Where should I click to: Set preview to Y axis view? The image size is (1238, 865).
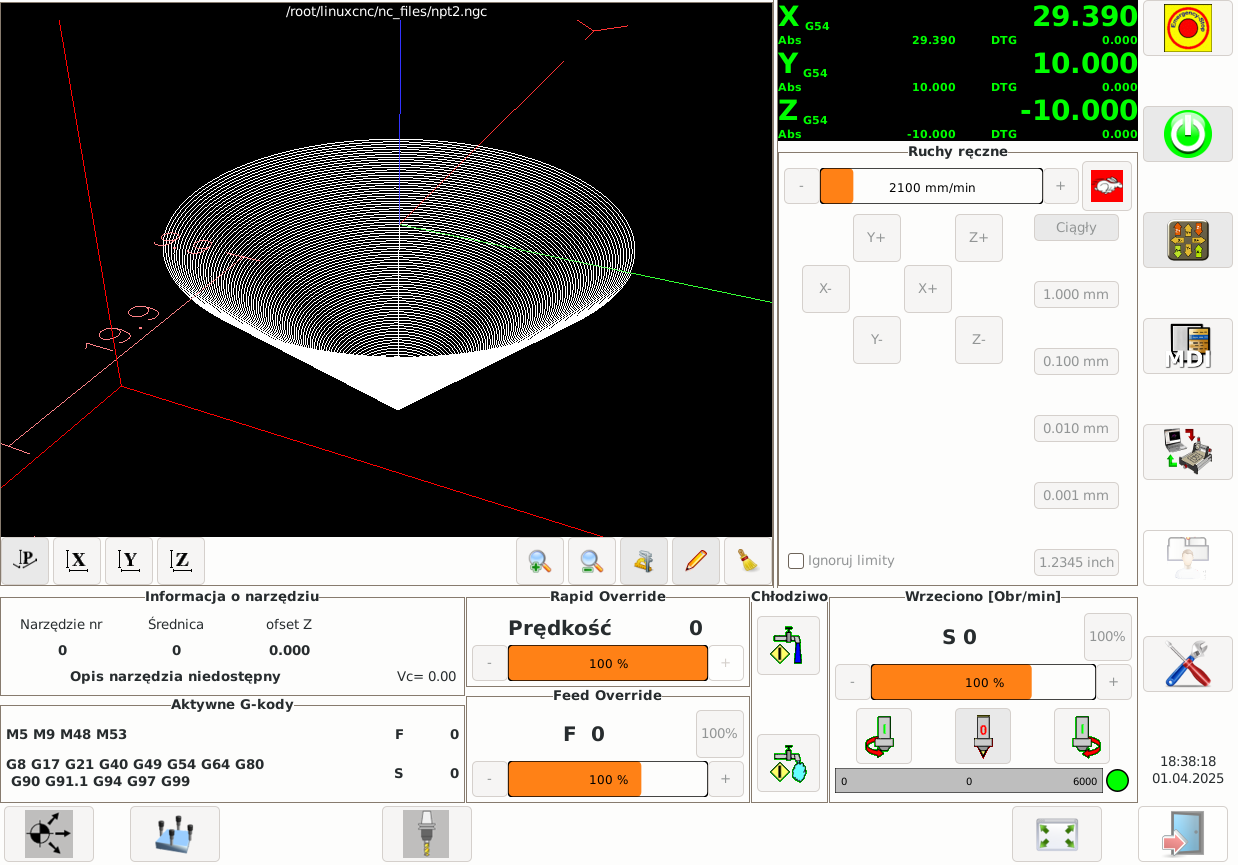tap(129, 561)
